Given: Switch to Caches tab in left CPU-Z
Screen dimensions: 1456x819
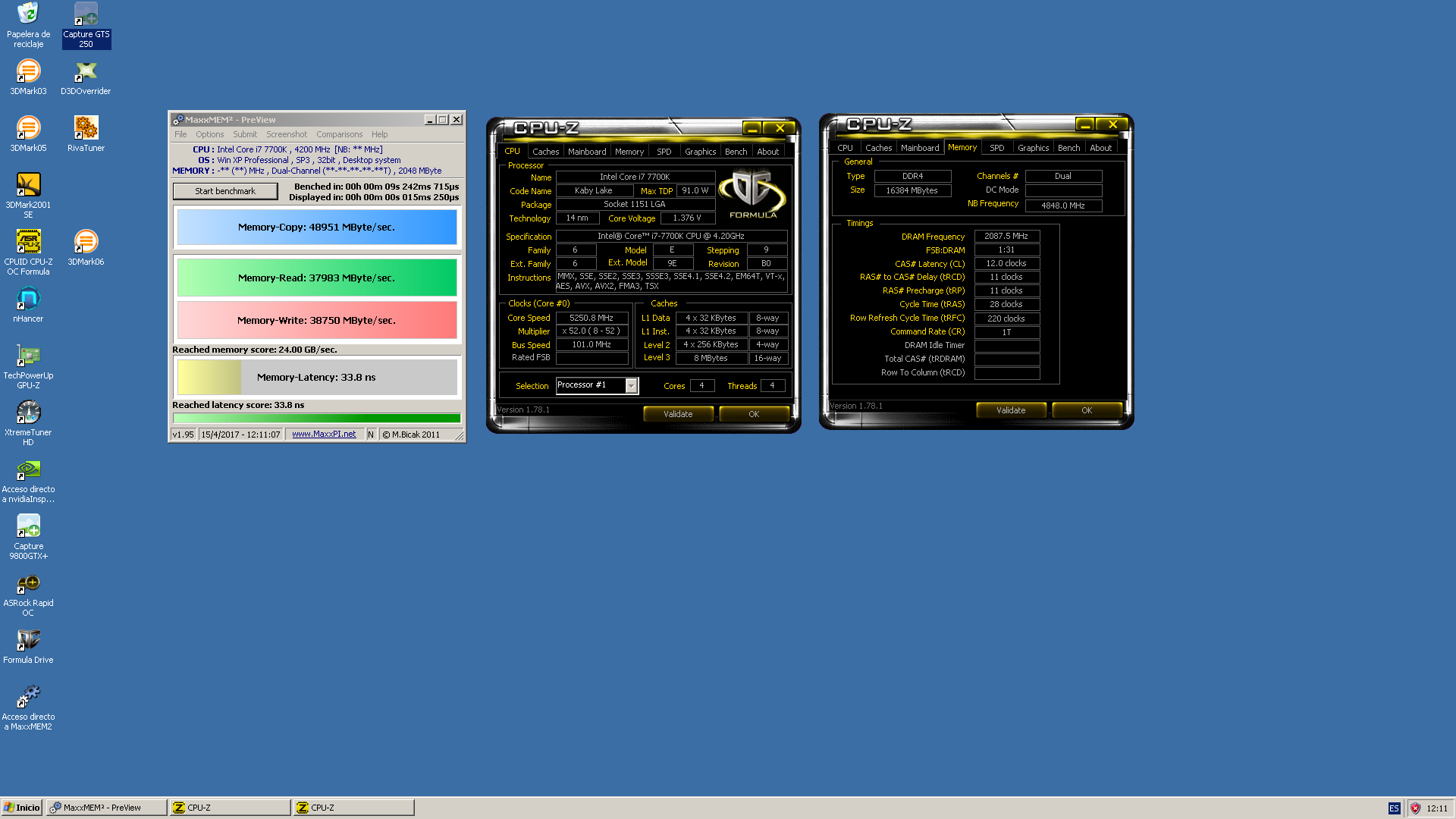Looking at the screenshot, I should [545, 152].
